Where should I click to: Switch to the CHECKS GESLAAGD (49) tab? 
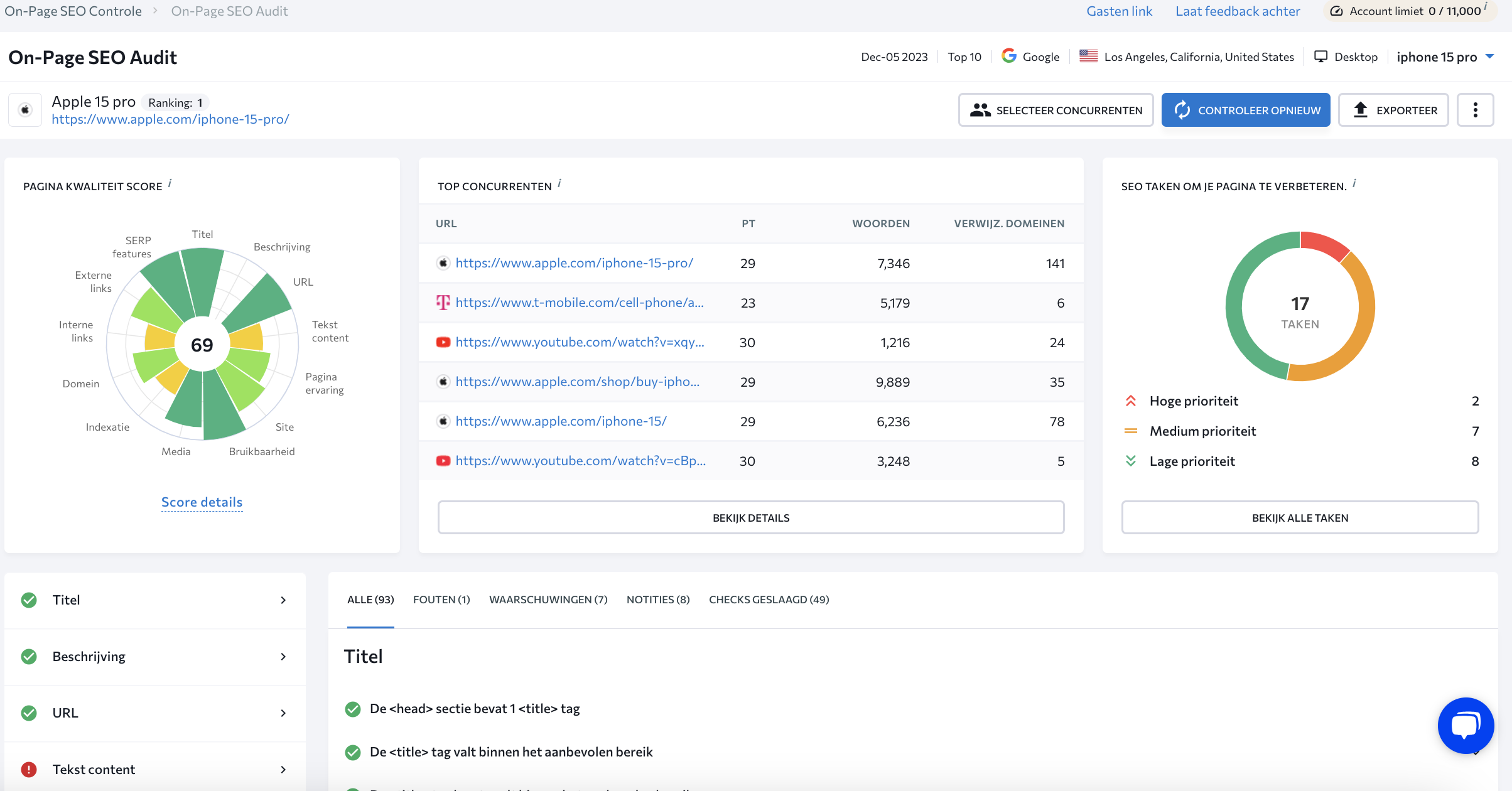click(769, 600)
